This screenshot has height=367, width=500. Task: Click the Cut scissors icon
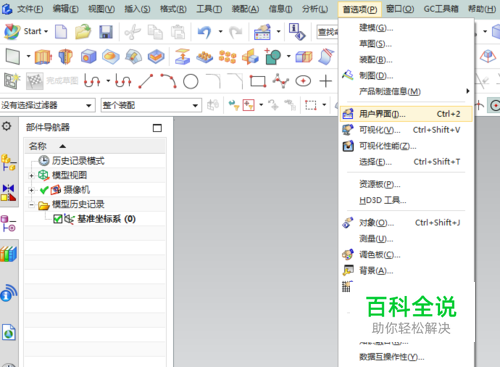tap(132, 32)
